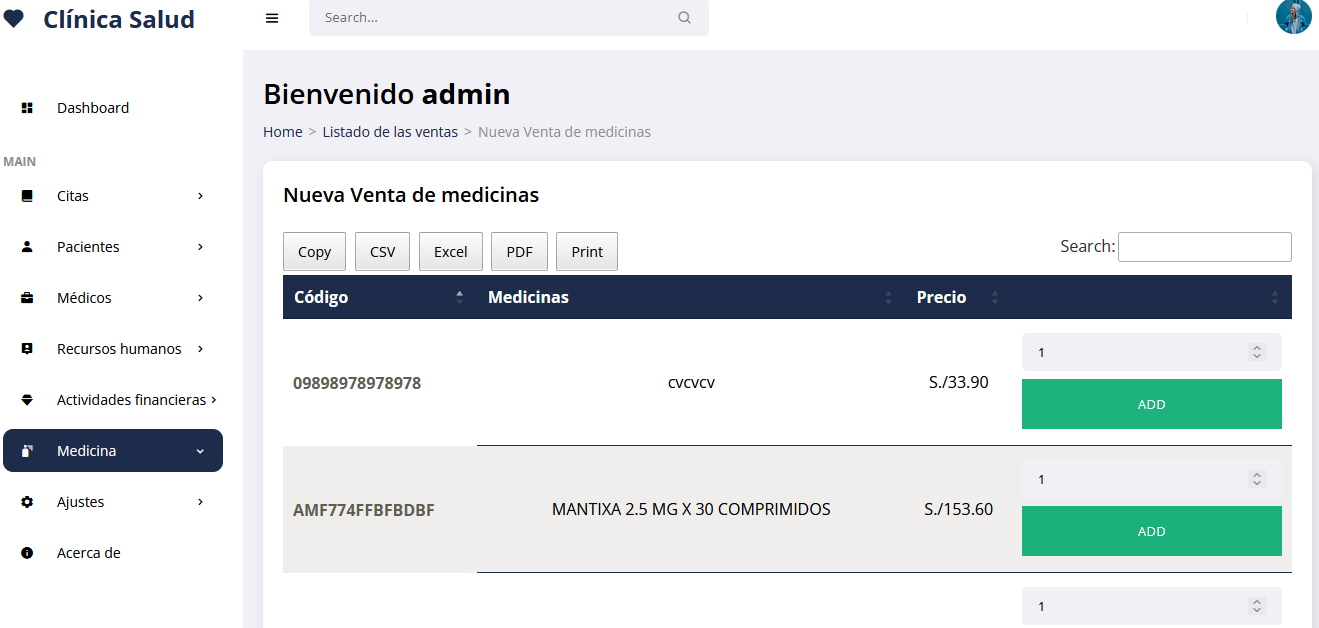Expand the Recursos humanos submenu
The image size is (1319, 628).
tap(200, 349)
